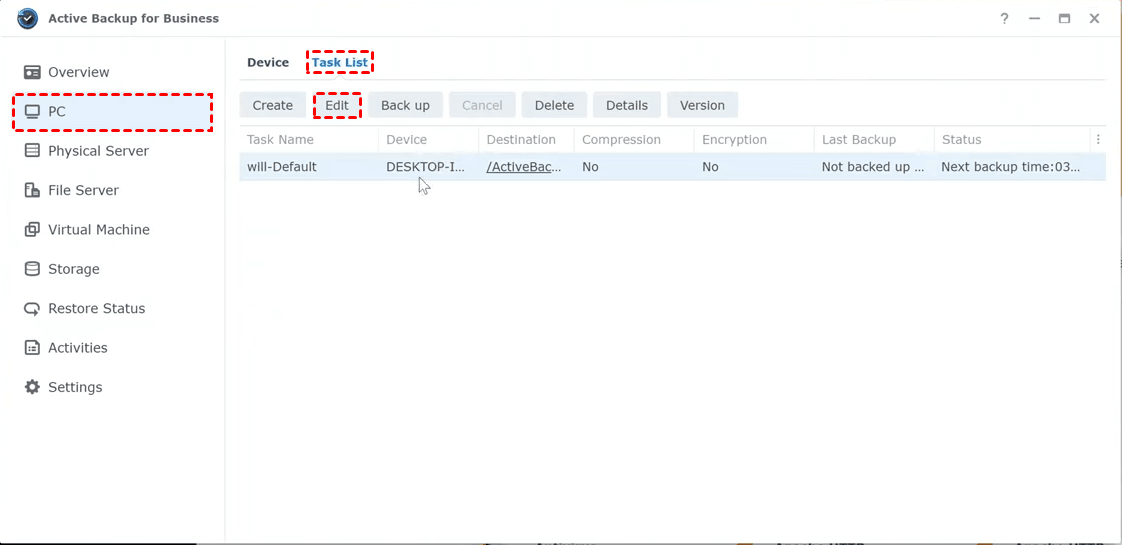
Task: Start backup with Back up button
Action: click(405, 105)
